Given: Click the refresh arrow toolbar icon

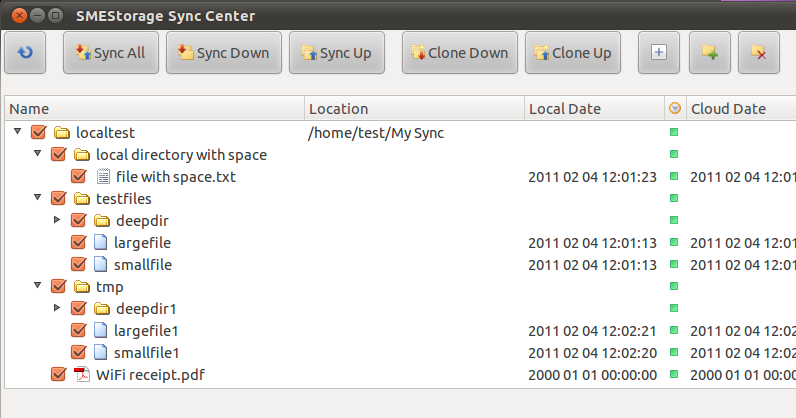Looking at the screenshot, I should 25,53.
